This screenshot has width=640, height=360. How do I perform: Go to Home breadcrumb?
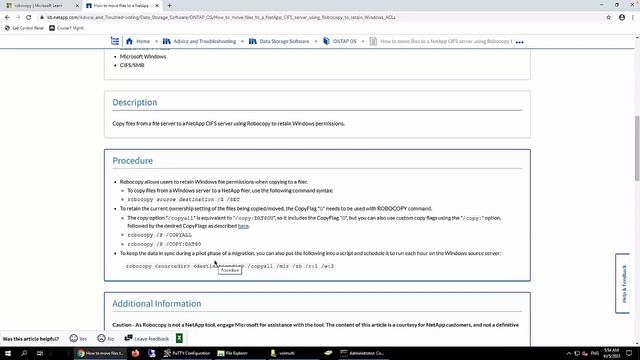tap(143, 41)
